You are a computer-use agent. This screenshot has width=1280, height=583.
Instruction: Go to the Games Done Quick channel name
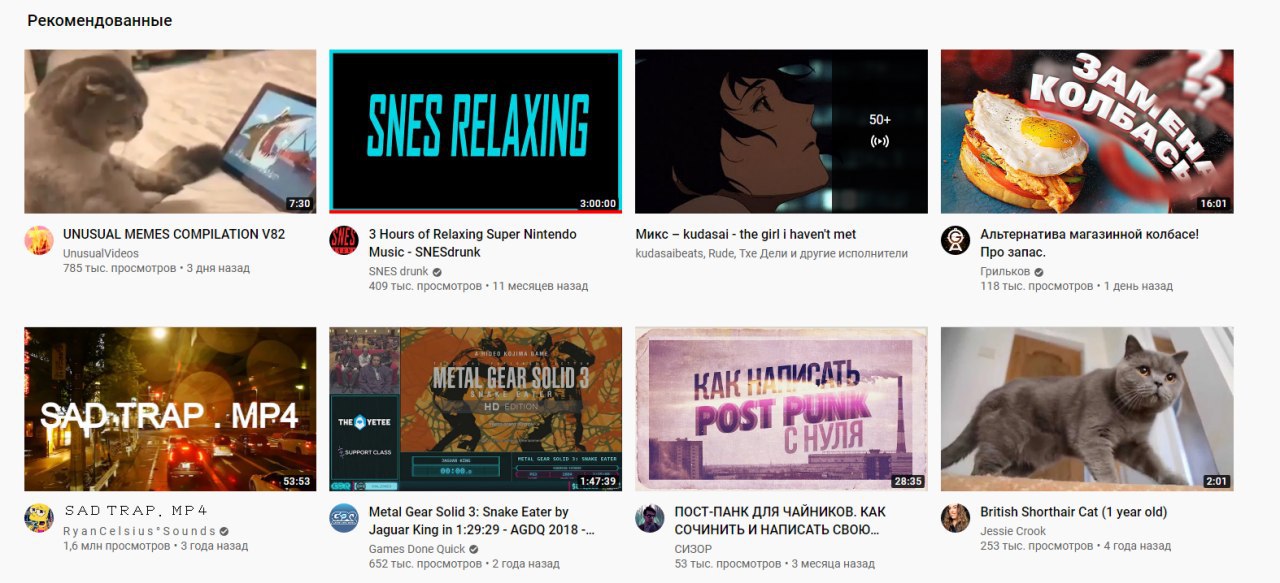[417, 549]
